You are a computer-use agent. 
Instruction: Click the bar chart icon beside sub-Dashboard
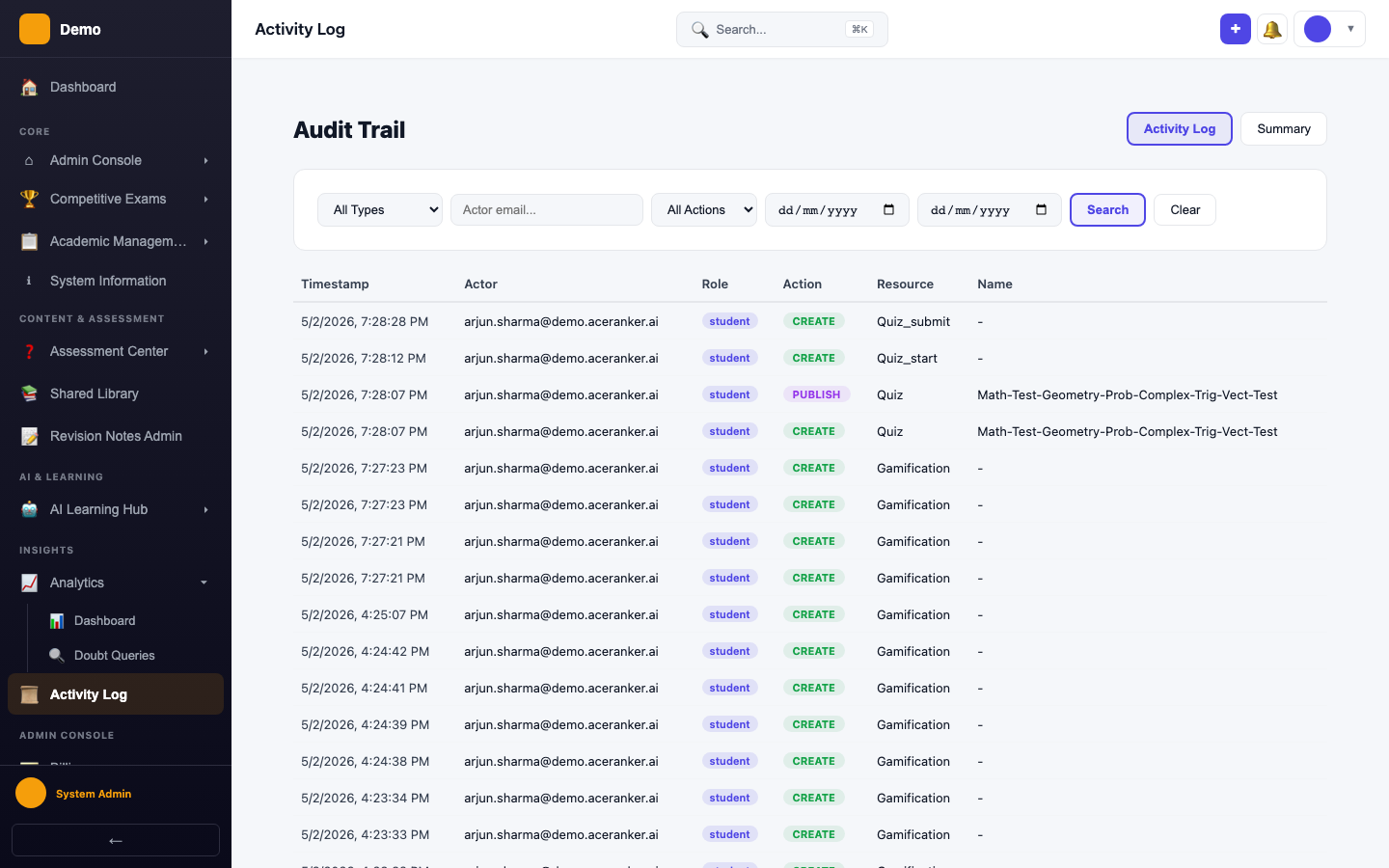[57, 620]
